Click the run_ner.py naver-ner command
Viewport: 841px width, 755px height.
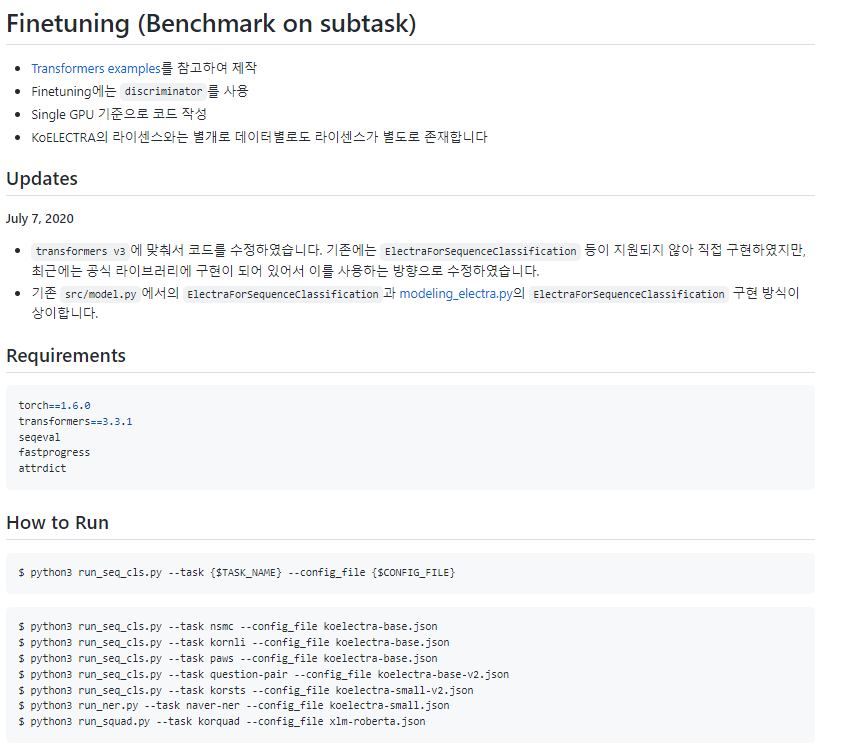click(x=234, y=705)
